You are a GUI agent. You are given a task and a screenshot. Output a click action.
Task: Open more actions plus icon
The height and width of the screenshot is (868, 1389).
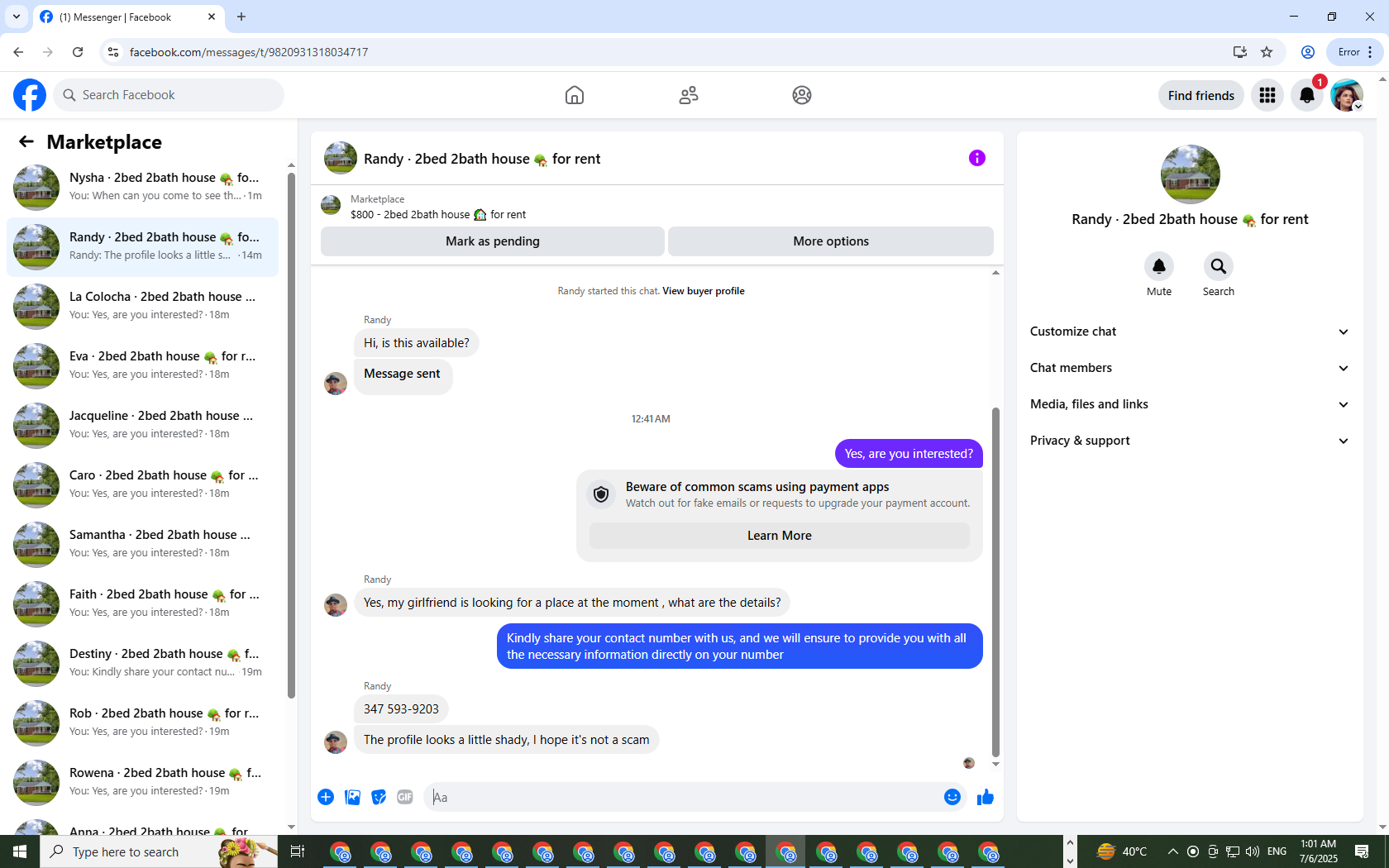coord(326,797)
